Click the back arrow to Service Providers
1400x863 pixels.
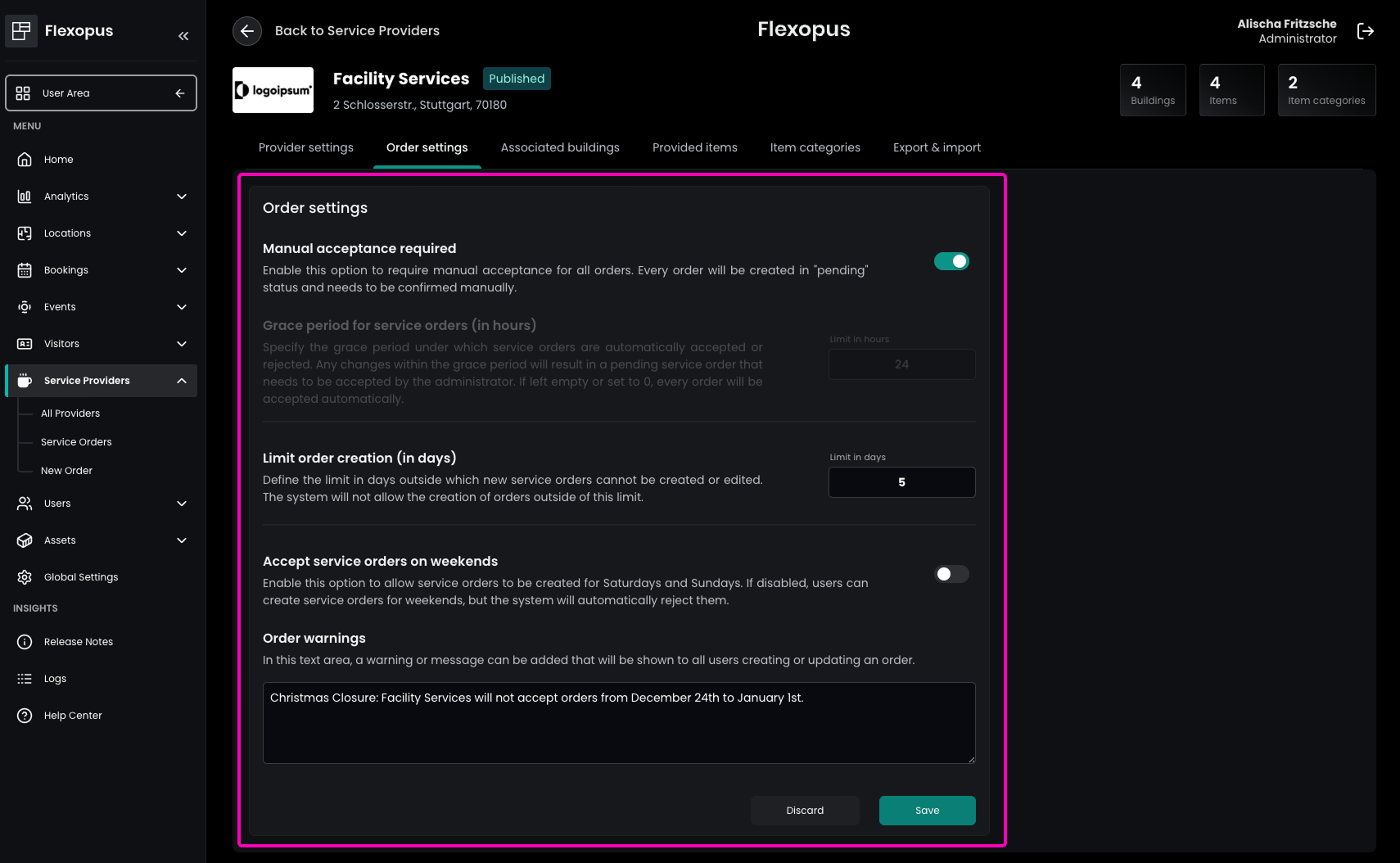[x=247, y=31]
